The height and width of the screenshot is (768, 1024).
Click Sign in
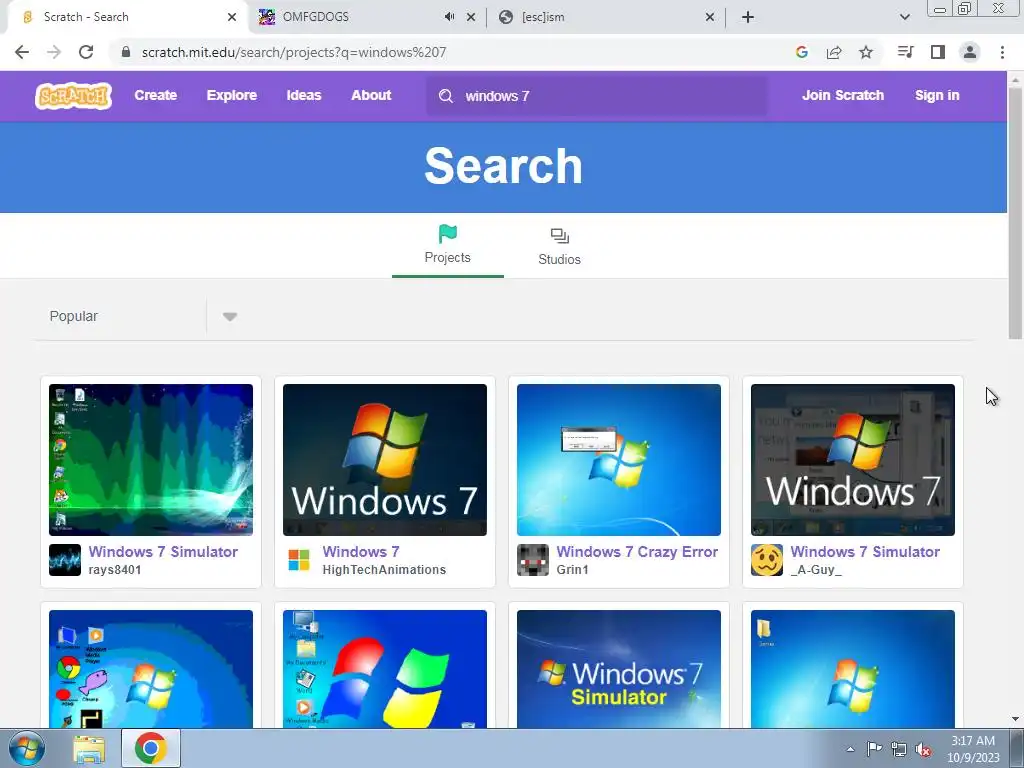(937, 95)
